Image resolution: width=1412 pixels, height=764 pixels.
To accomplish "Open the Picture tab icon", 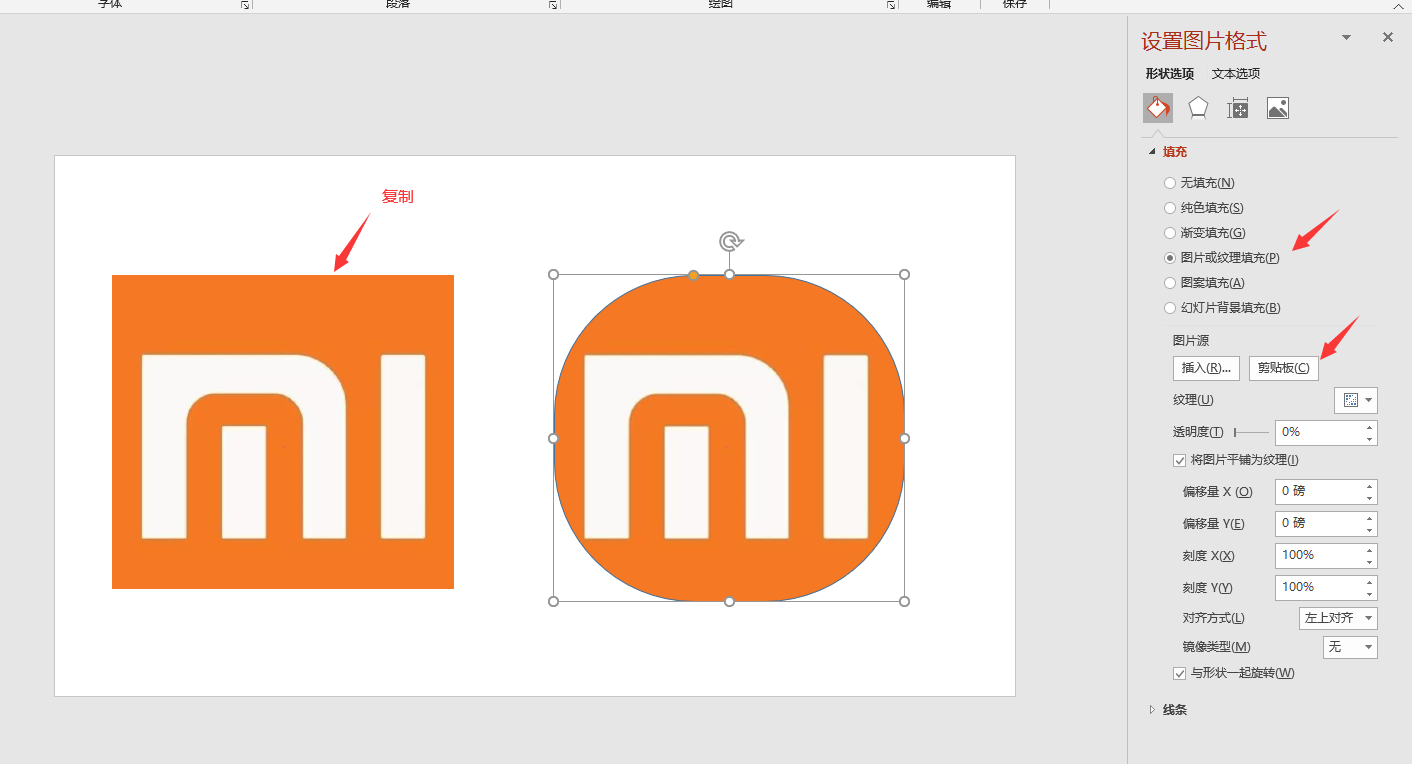I will [1277, 108].
